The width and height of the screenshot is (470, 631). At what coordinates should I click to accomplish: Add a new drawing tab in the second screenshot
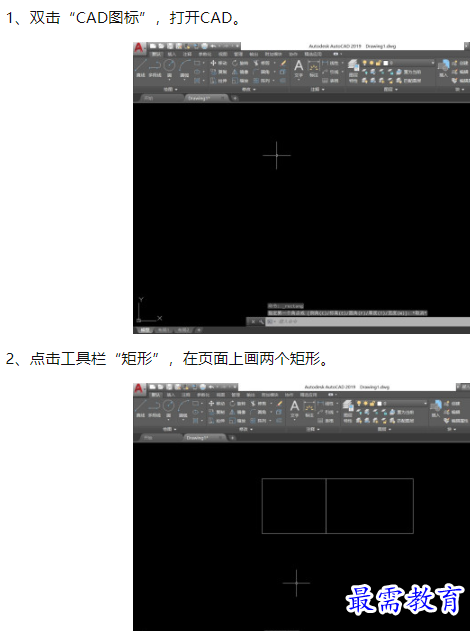(x=232, y=438)
